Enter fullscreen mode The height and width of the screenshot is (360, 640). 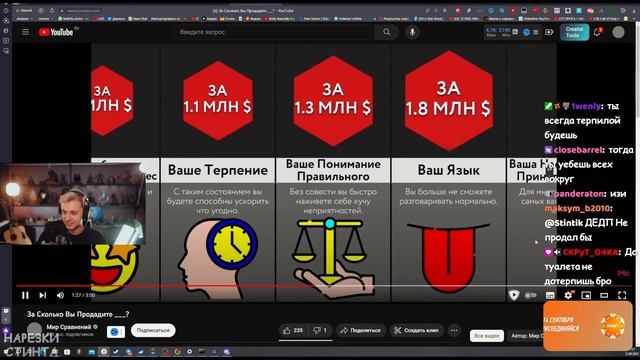tap(622, 295)
